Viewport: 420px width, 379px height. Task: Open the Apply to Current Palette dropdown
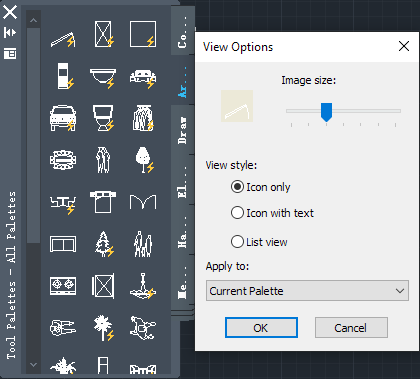pos(307,291)
